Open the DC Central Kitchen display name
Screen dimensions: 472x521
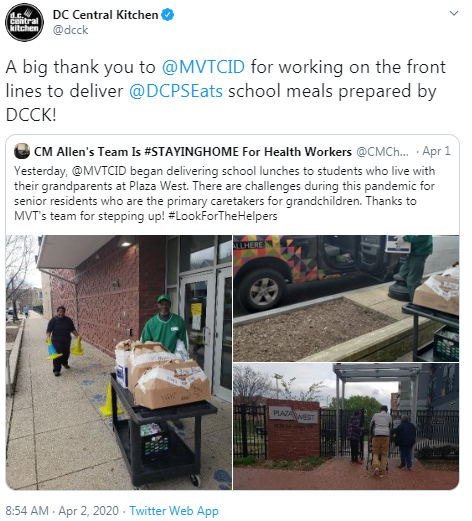pyautogui.click(x=105, y=15)
